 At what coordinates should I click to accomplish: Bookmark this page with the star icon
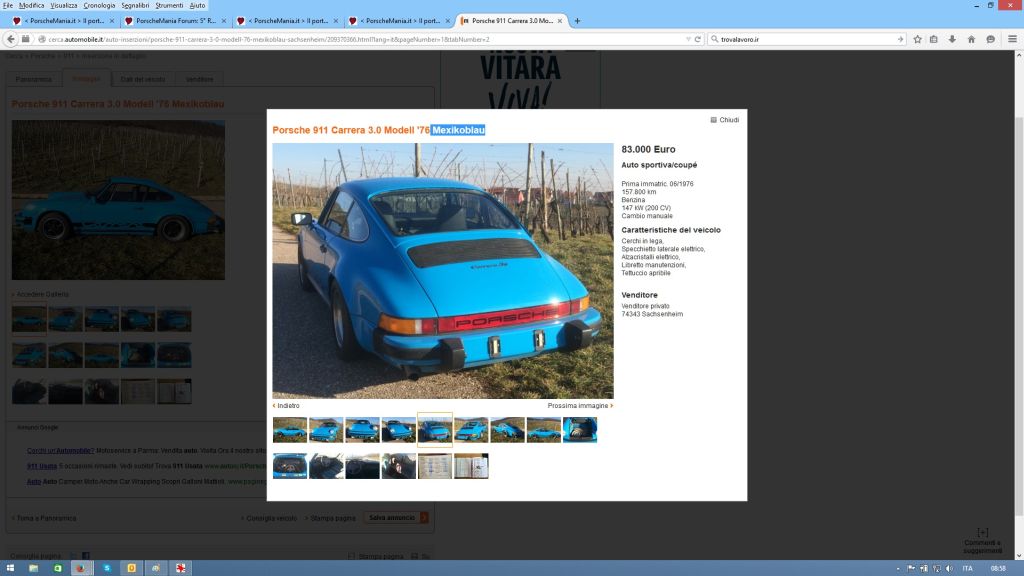918,39
